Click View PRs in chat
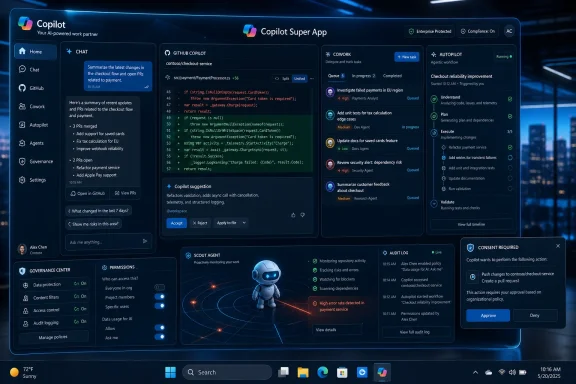Screen dimensions: 576x384 125,193
